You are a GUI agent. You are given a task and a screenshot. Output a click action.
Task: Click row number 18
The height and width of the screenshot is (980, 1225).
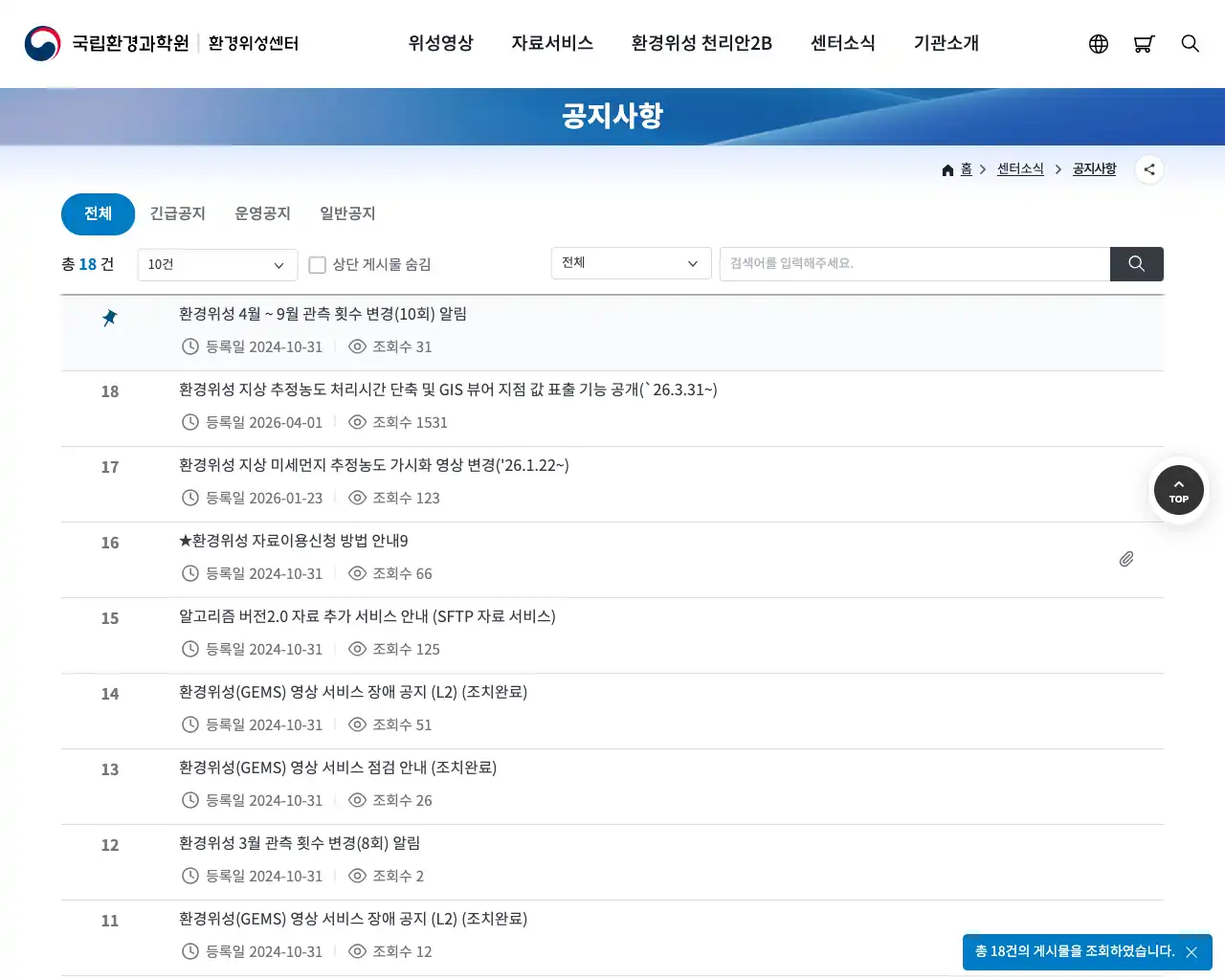click(110, 391)
